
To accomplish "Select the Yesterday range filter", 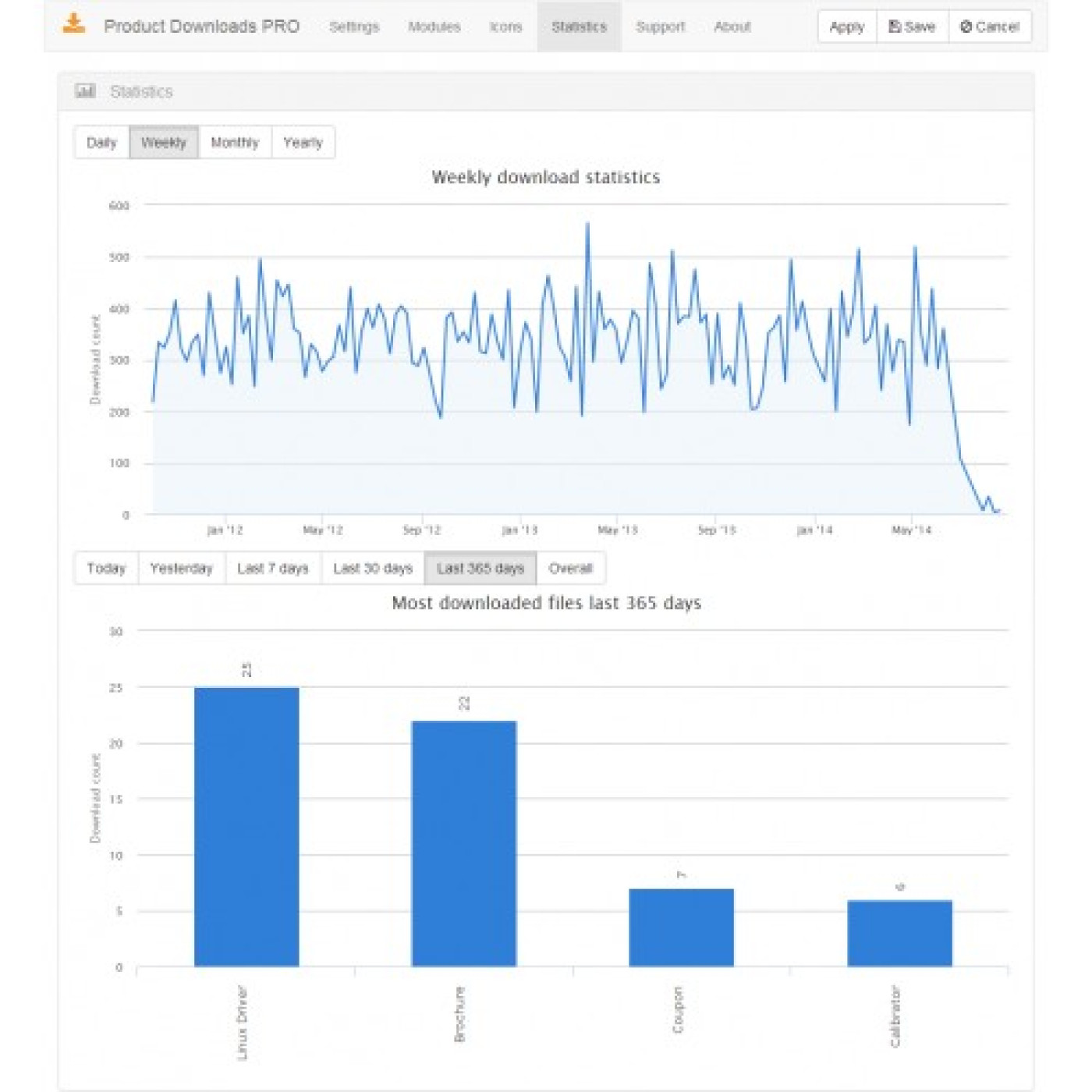I will coord(181,569).
